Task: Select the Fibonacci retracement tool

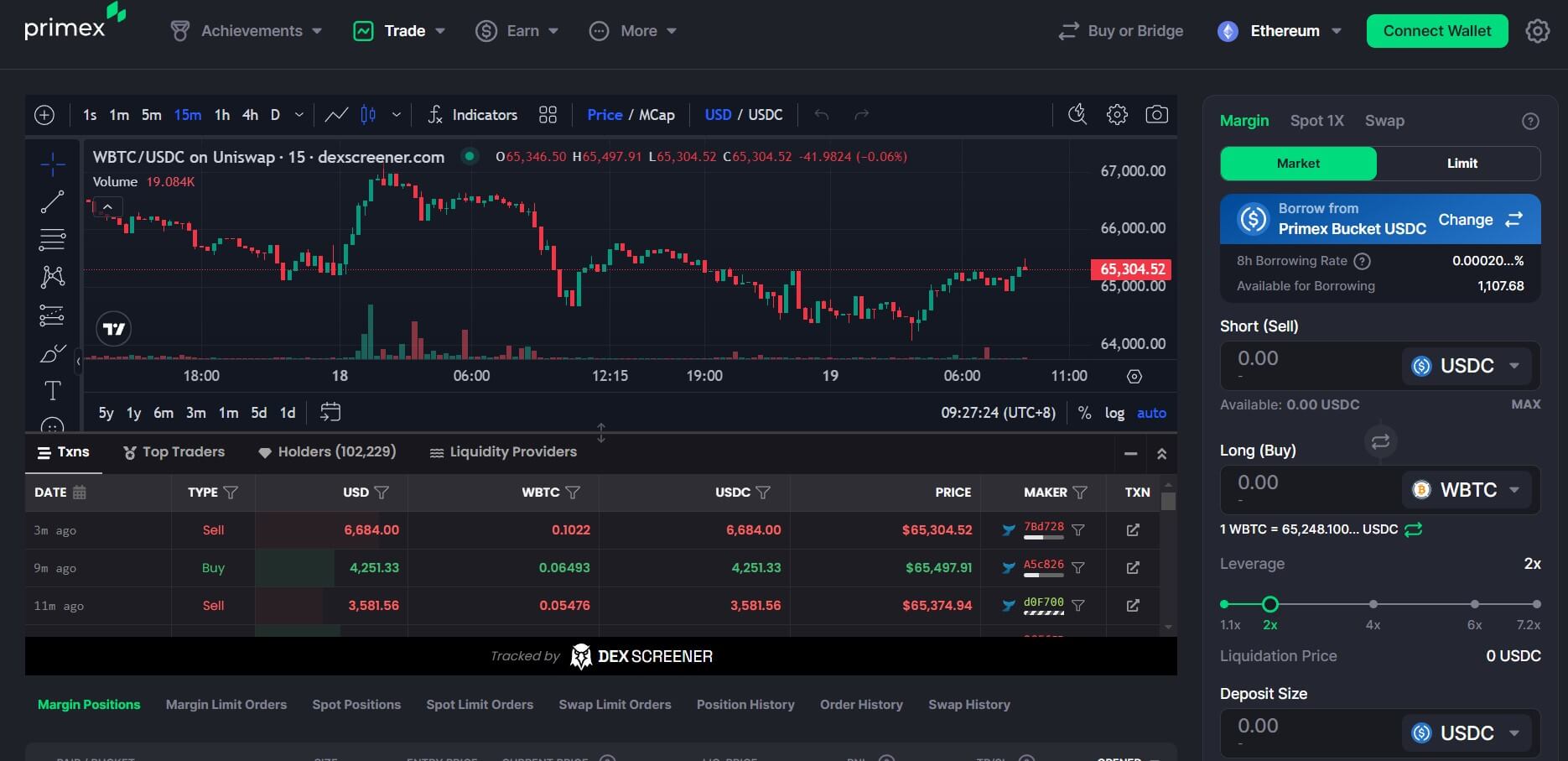Action: point(52,240)
